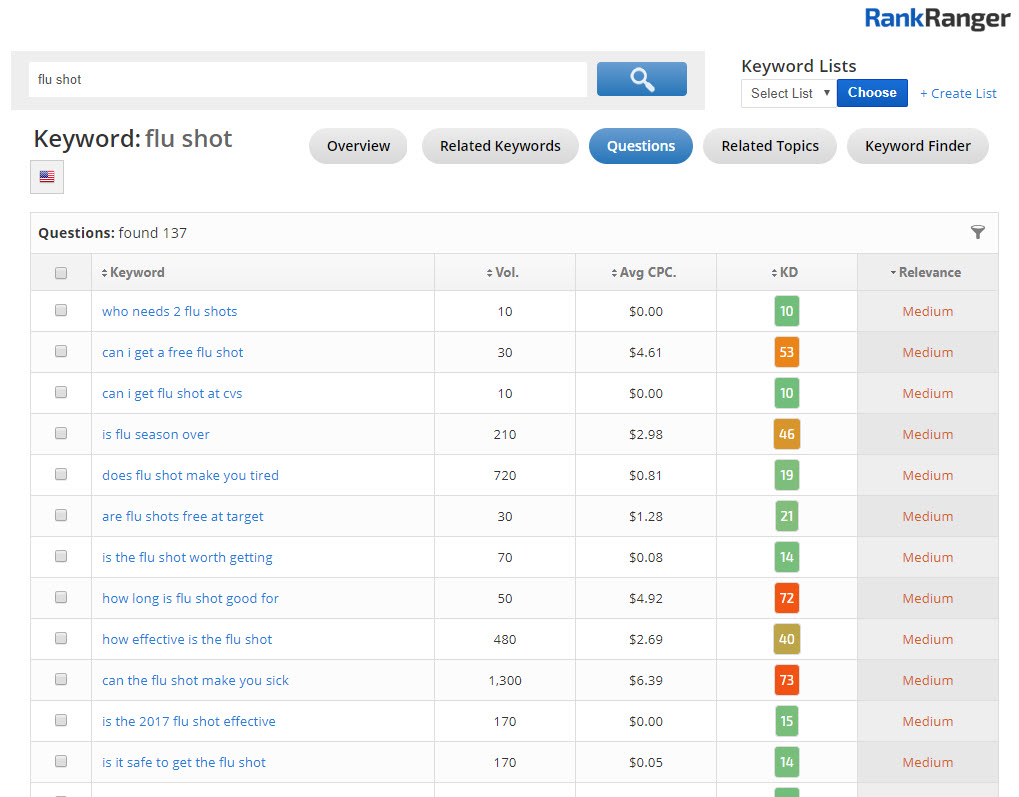
Task: Sort table by Vol. column
Action: [x=507, y=272]
